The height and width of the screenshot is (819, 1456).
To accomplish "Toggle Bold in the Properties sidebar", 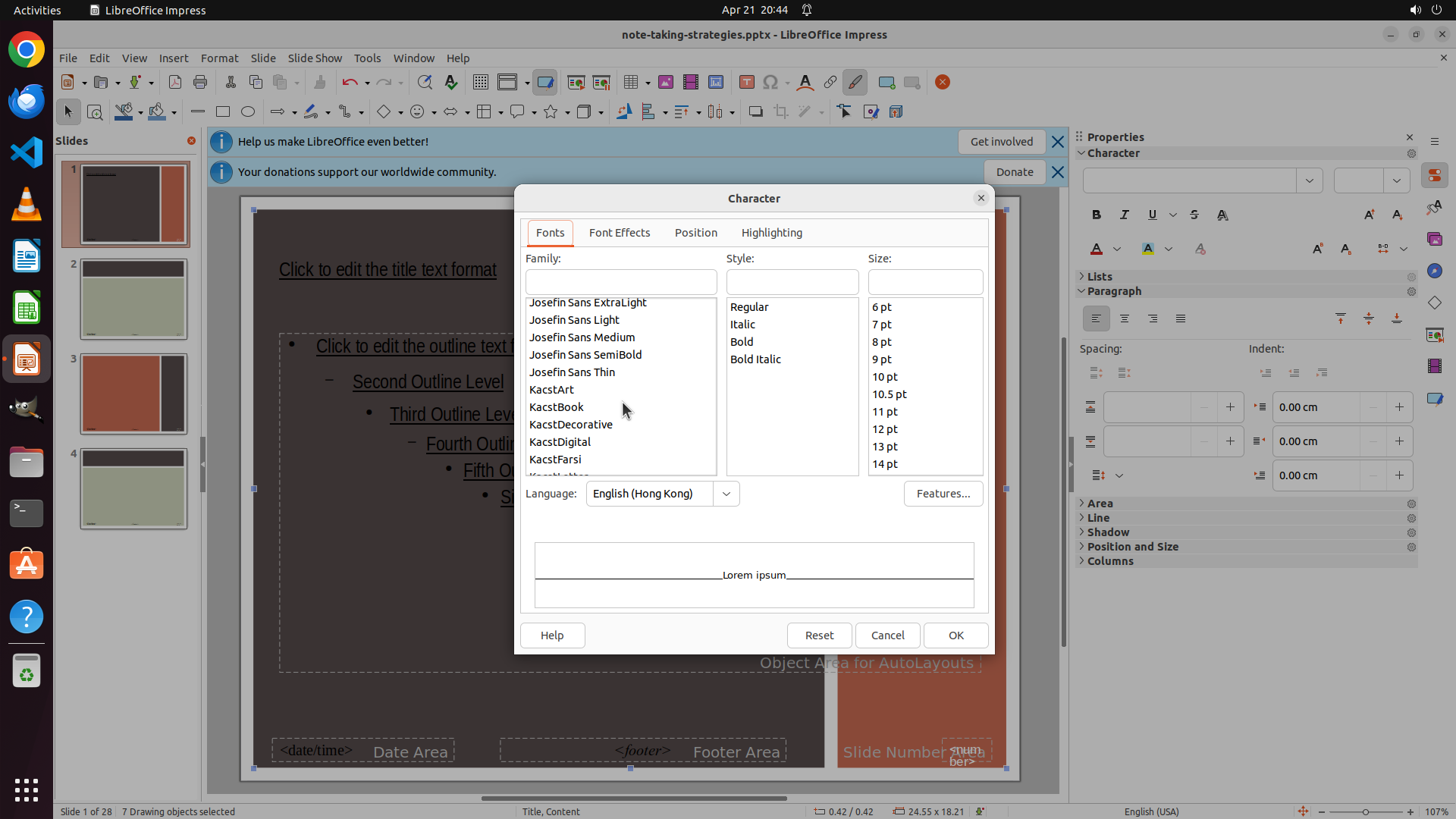I will click(x=1096, y=215).
